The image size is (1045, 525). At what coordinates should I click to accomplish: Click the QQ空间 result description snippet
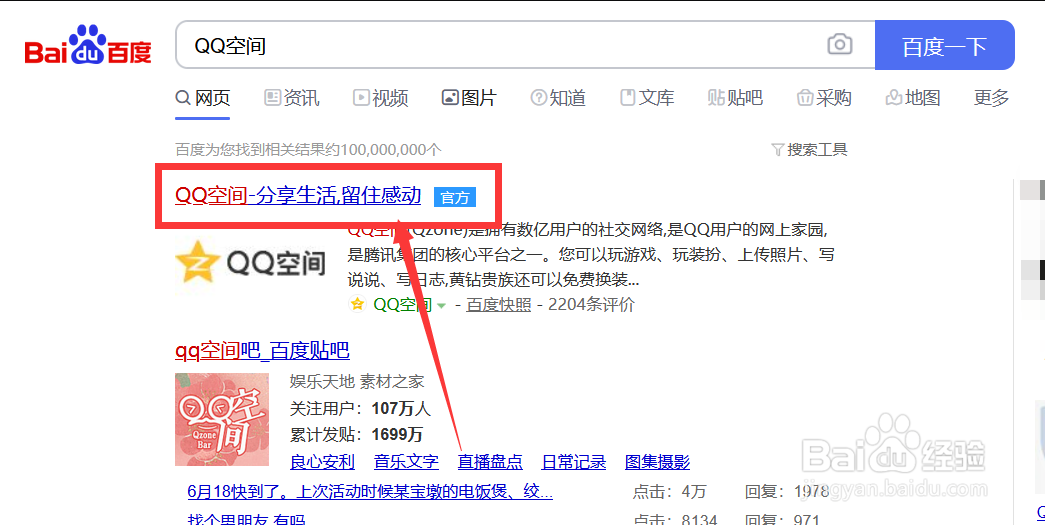590,255
